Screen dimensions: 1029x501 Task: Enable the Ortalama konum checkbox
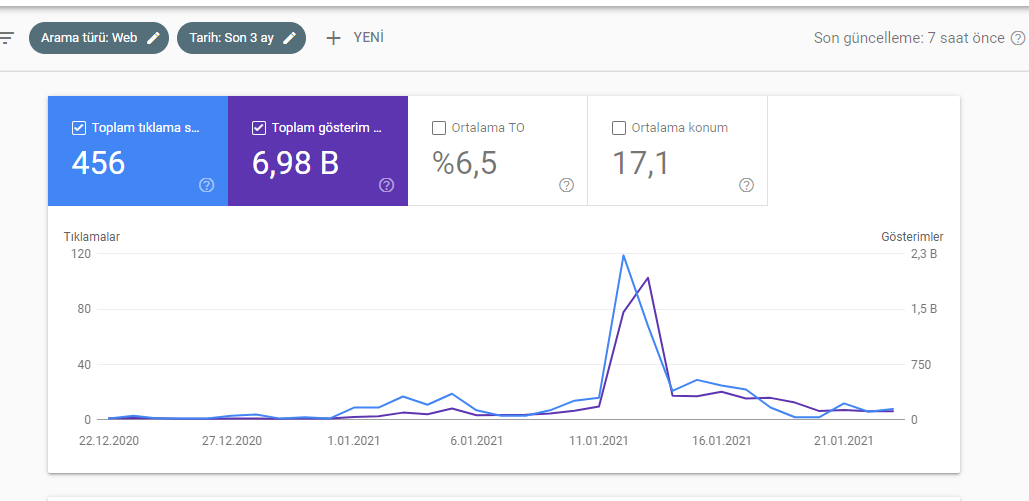[x=618, y=128]
